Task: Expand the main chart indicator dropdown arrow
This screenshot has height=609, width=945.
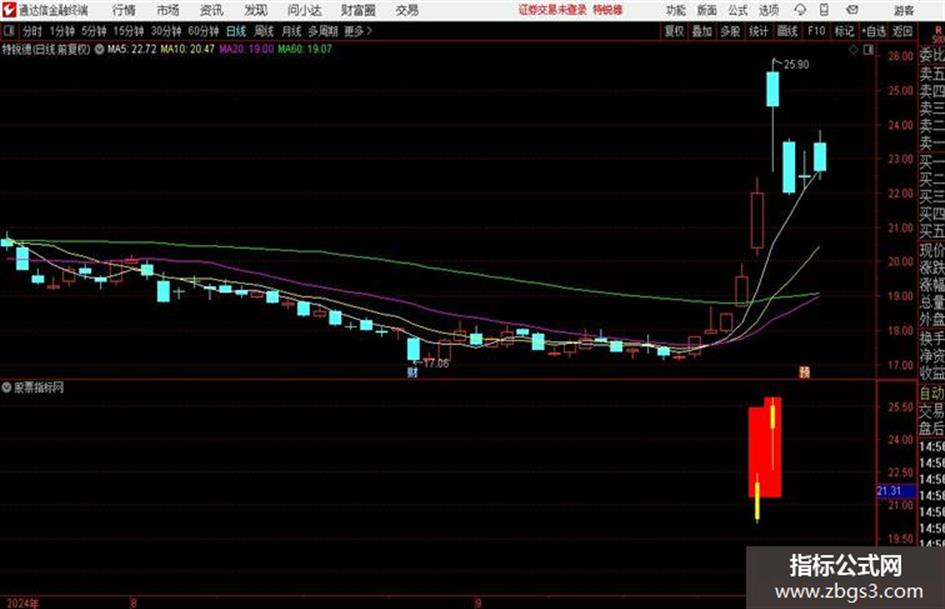Action: [99, 49]
